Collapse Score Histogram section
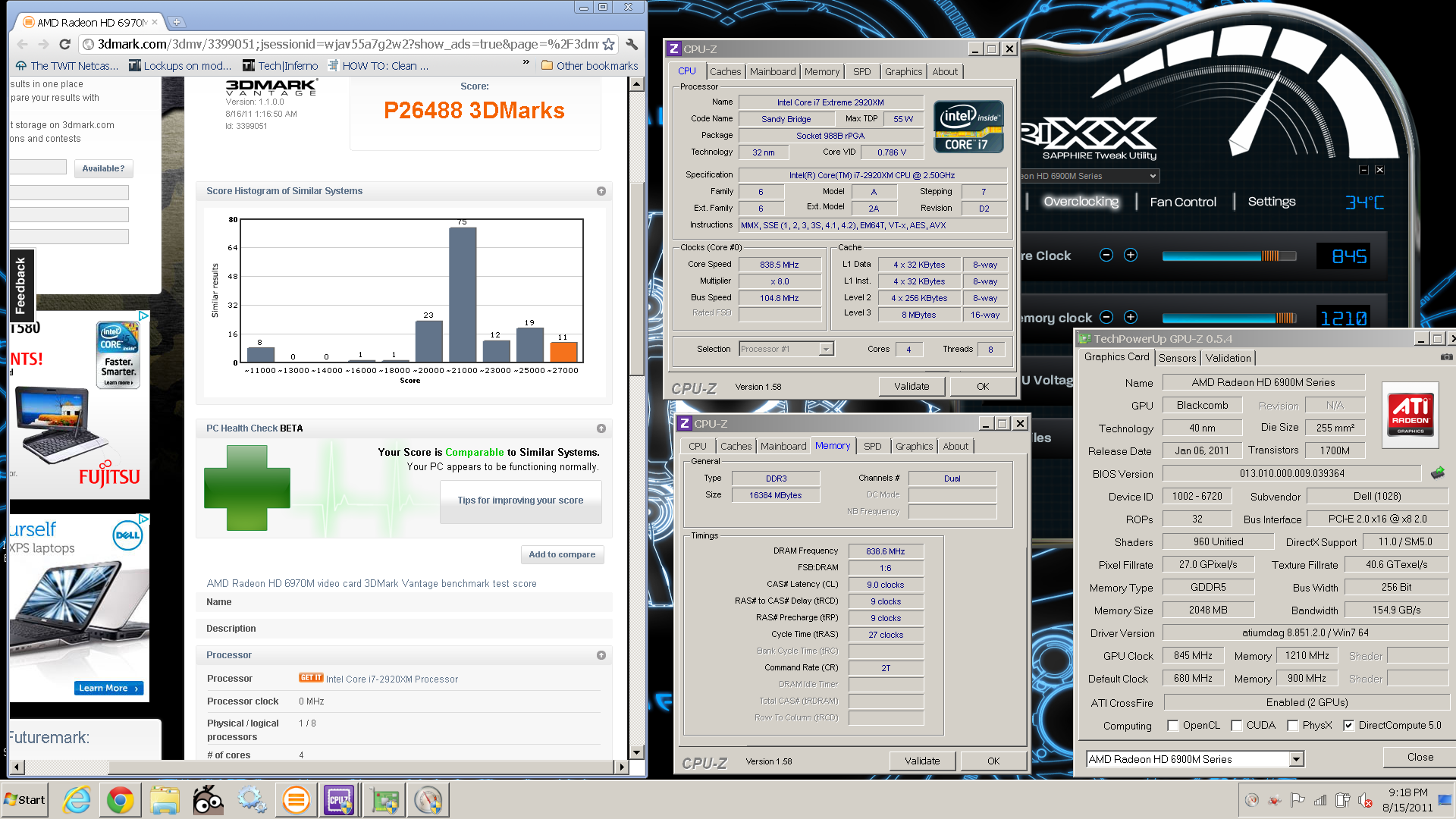This screenshot has width=1456, height=819. [x=601, y=191]
